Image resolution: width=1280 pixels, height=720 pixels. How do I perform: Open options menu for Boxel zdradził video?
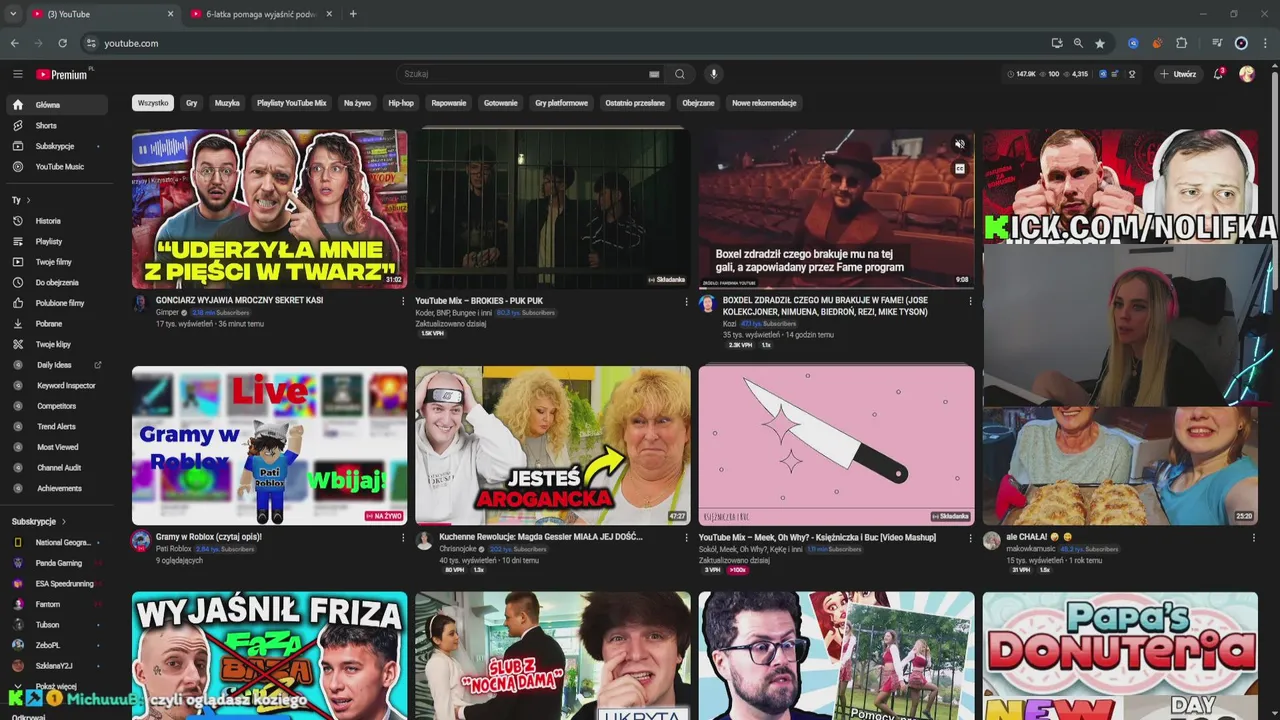pos(970,301)
